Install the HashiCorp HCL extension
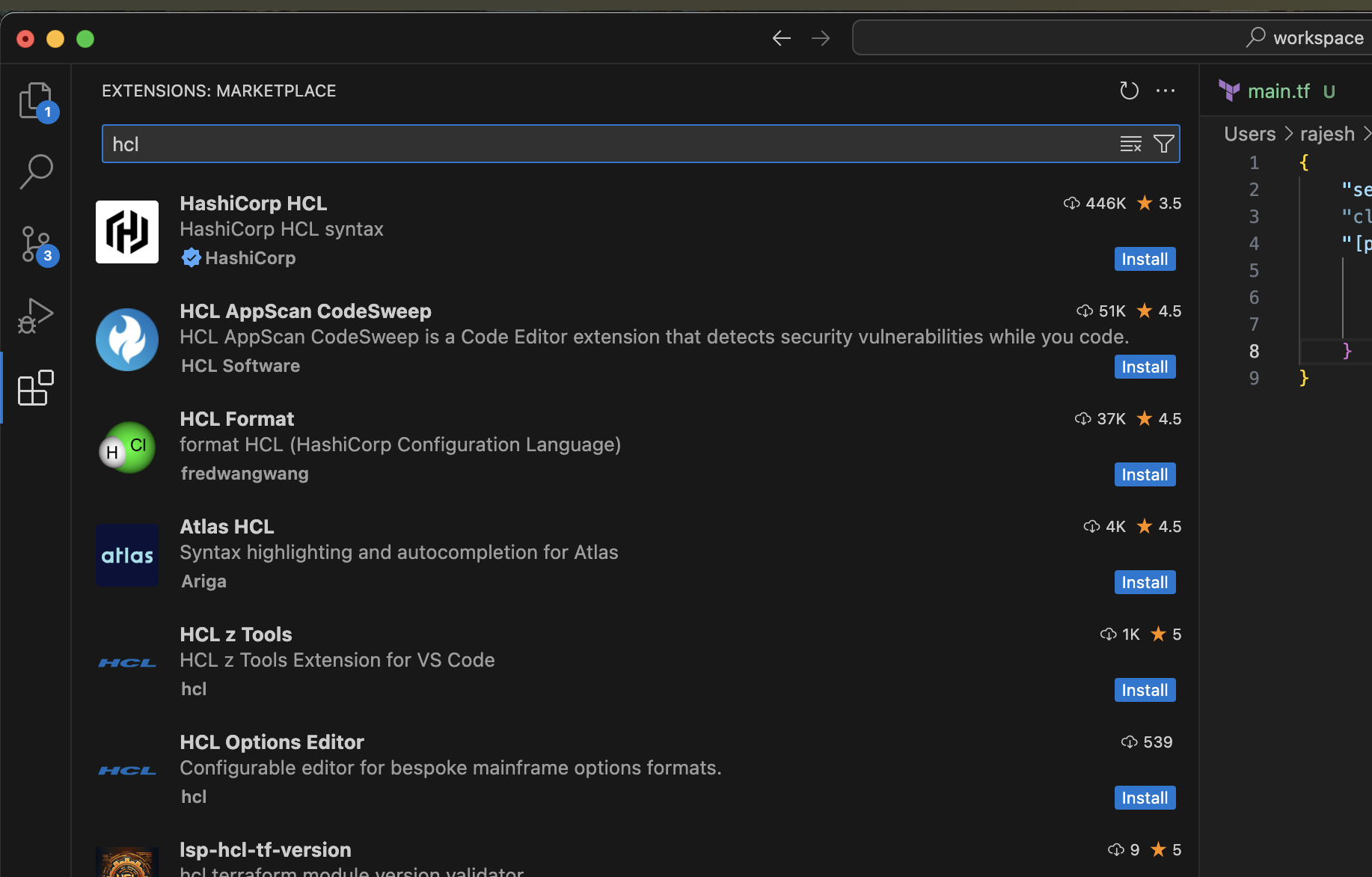This screenshot has height=877, width=1372. point(1144,259)
